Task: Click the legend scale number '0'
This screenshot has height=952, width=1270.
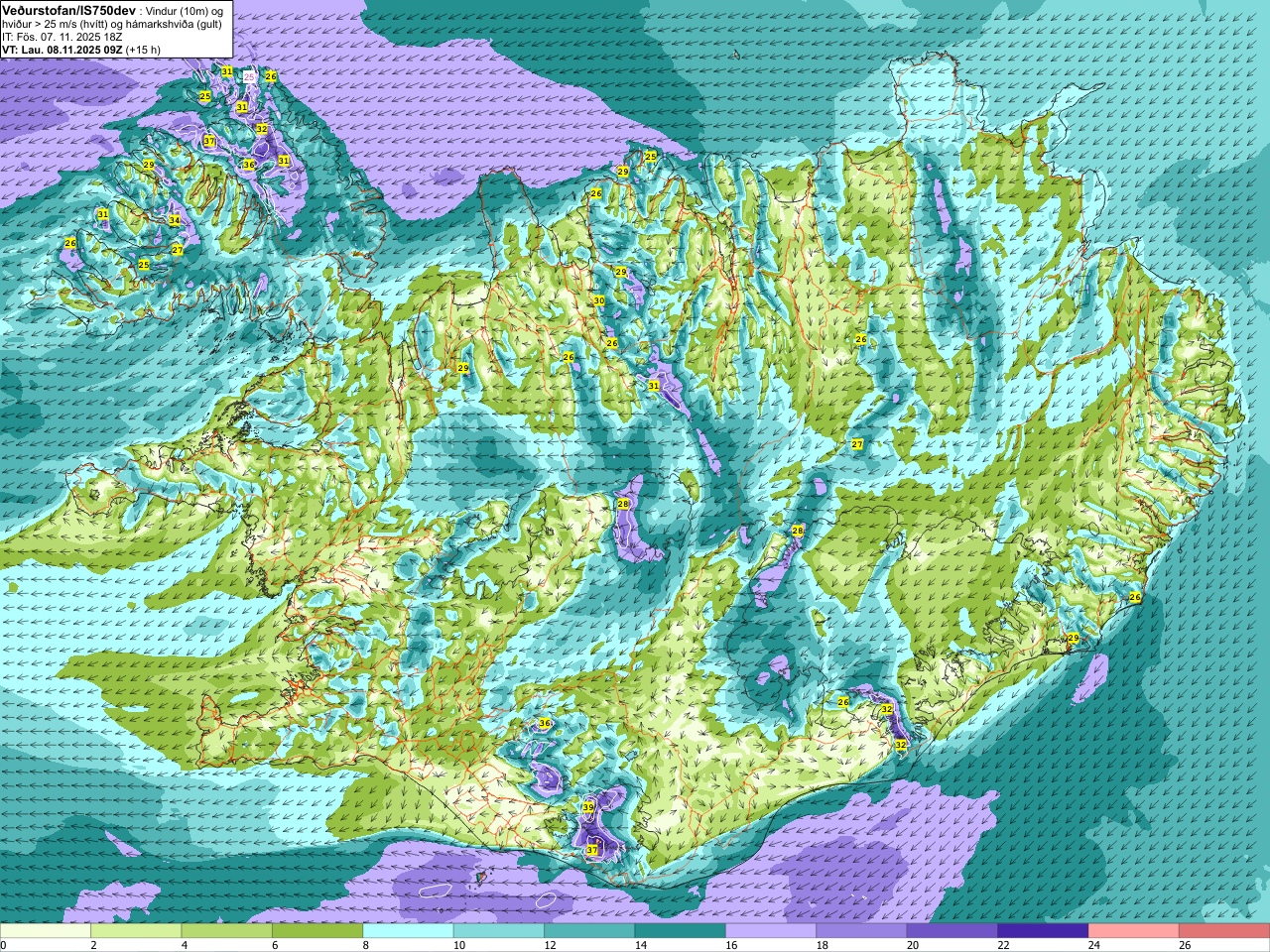Action: click(x=3, y=945)
